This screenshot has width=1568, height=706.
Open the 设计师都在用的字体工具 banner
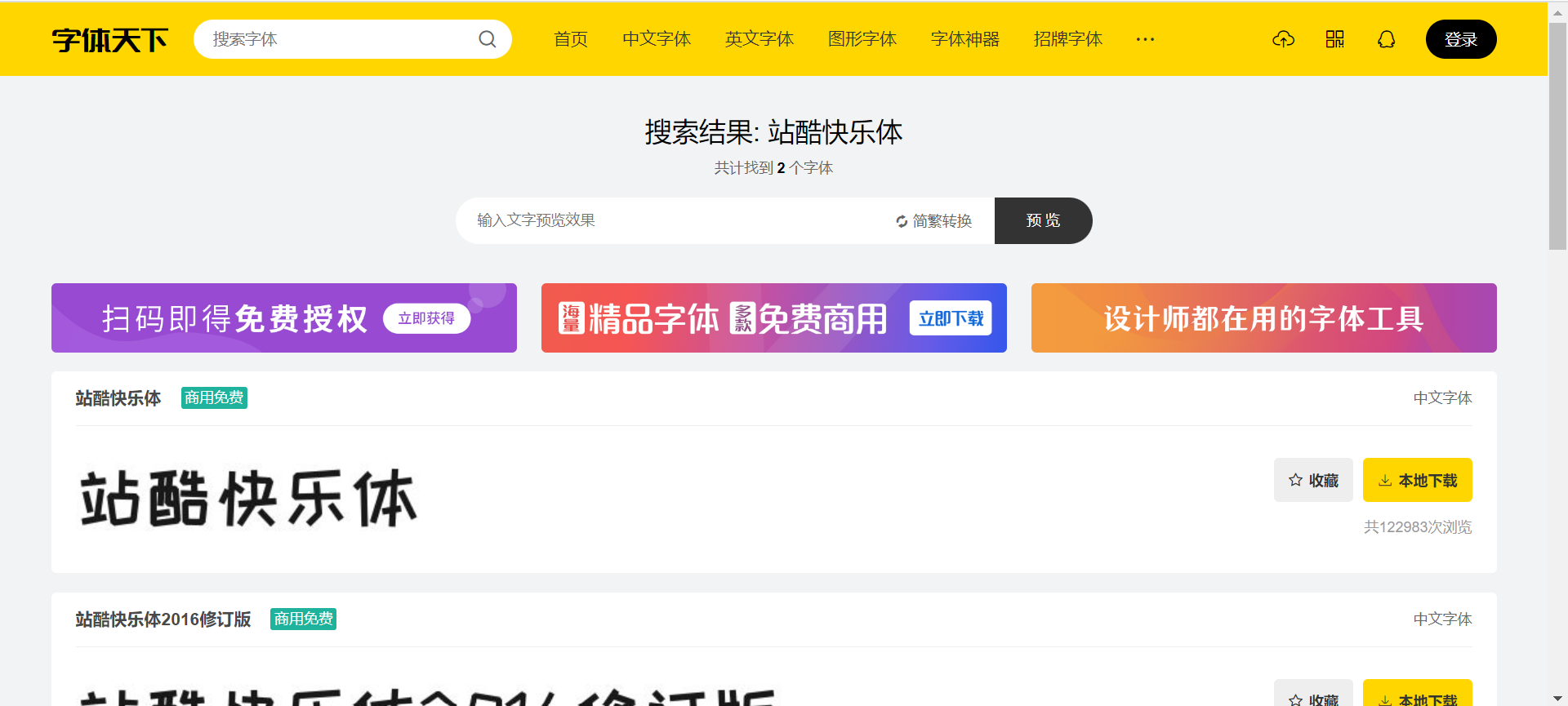[x=1264, y=318]
